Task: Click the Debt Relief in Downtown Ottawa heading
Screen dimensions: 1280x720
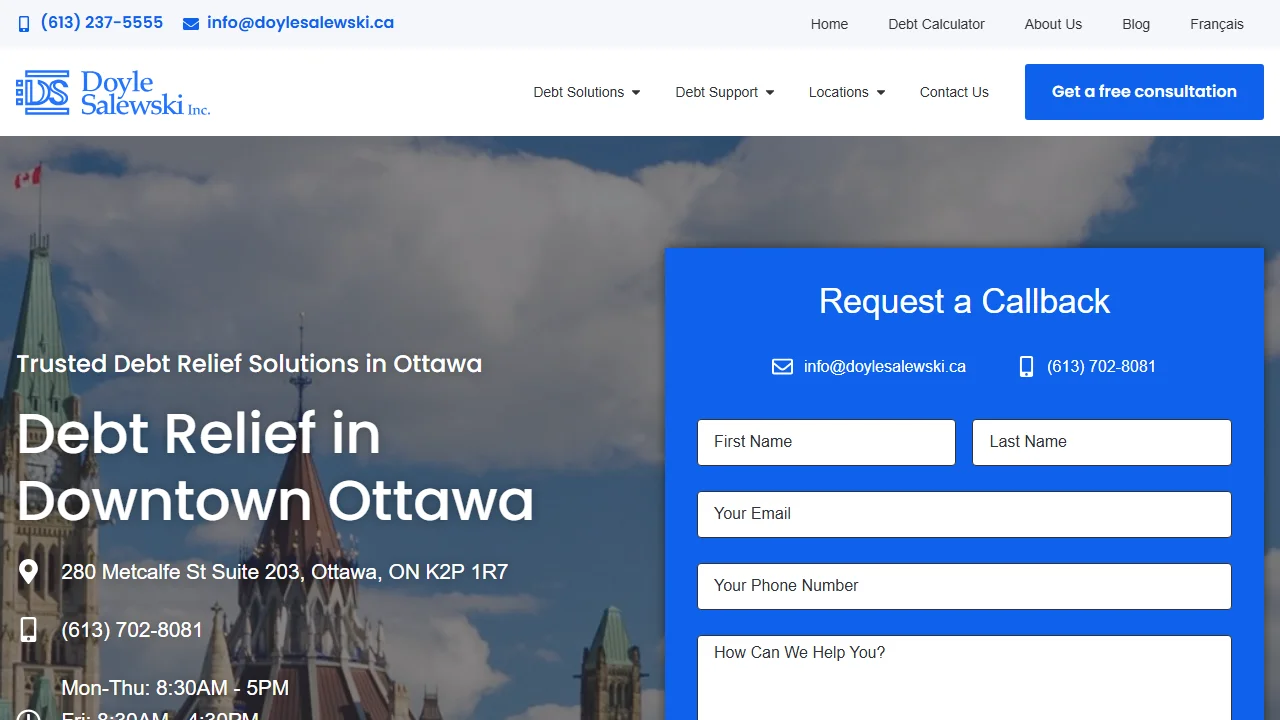Action: click(x=275, y=467)
